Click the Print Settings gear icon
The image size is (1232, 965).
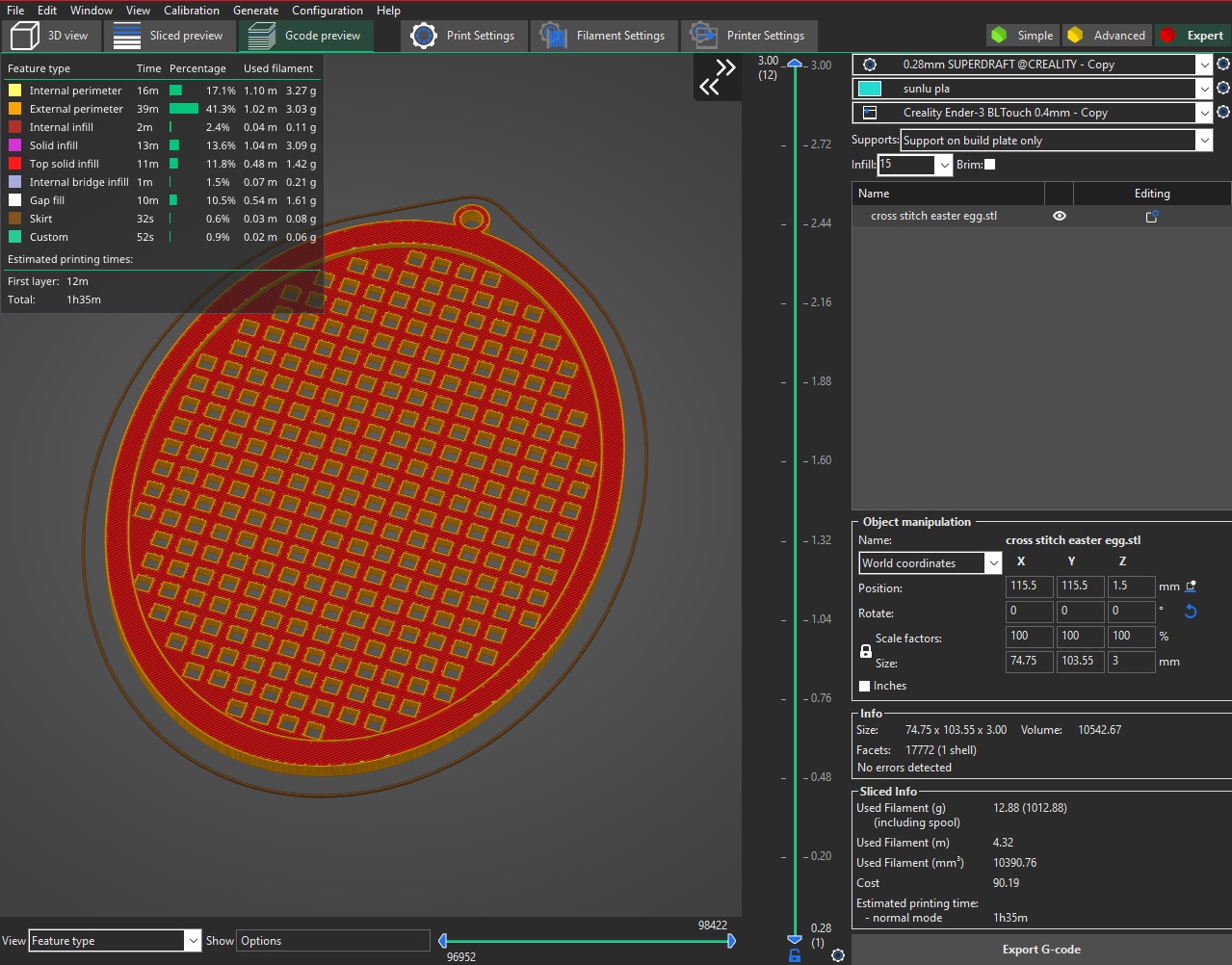tap(424, 36)
